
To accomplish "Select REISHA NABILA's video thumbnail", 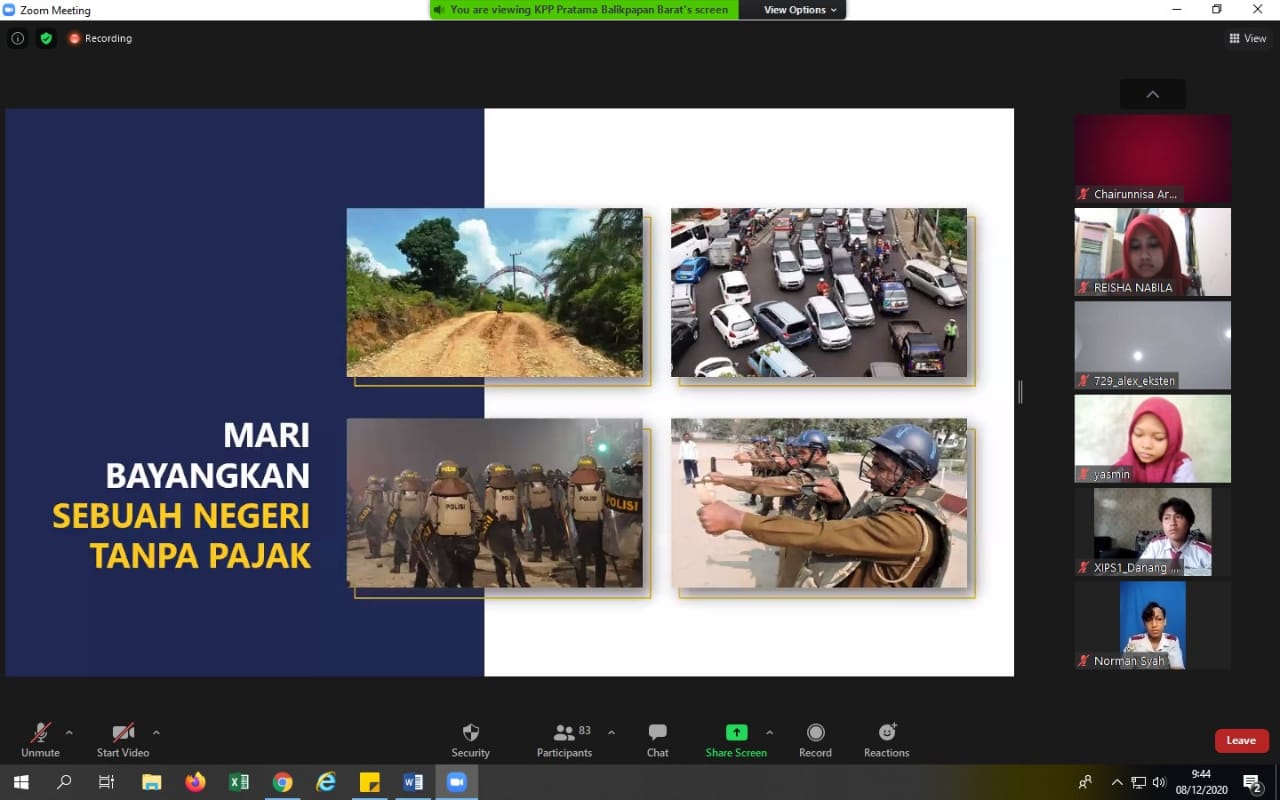I will [1152, 252].
